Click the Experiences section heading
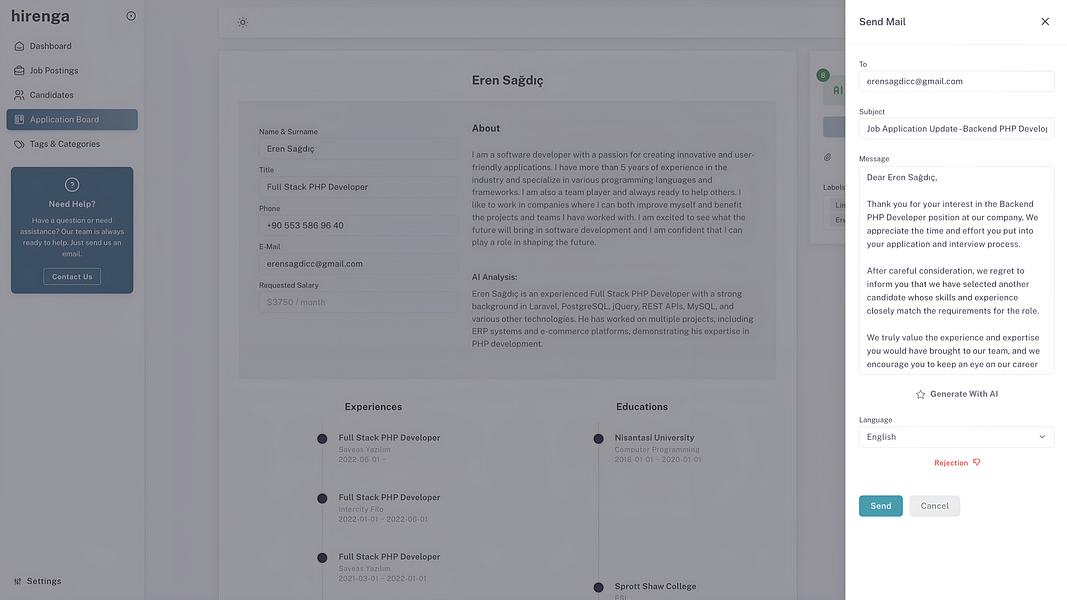The width and height of the screenshot is (1067, 600). coord(373,407)
